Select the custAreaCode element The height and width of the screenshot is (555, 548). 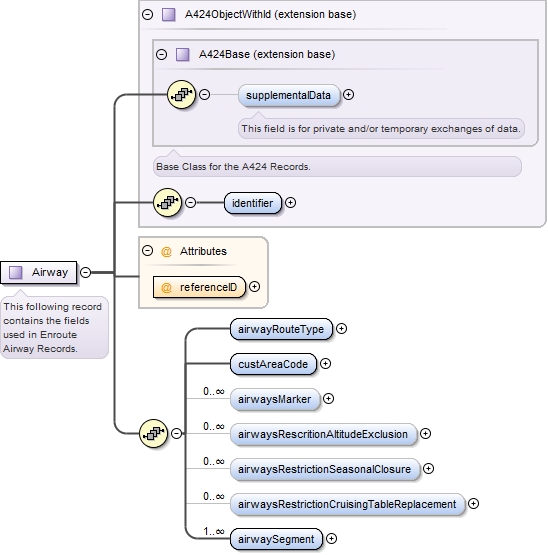click(273, 364)
